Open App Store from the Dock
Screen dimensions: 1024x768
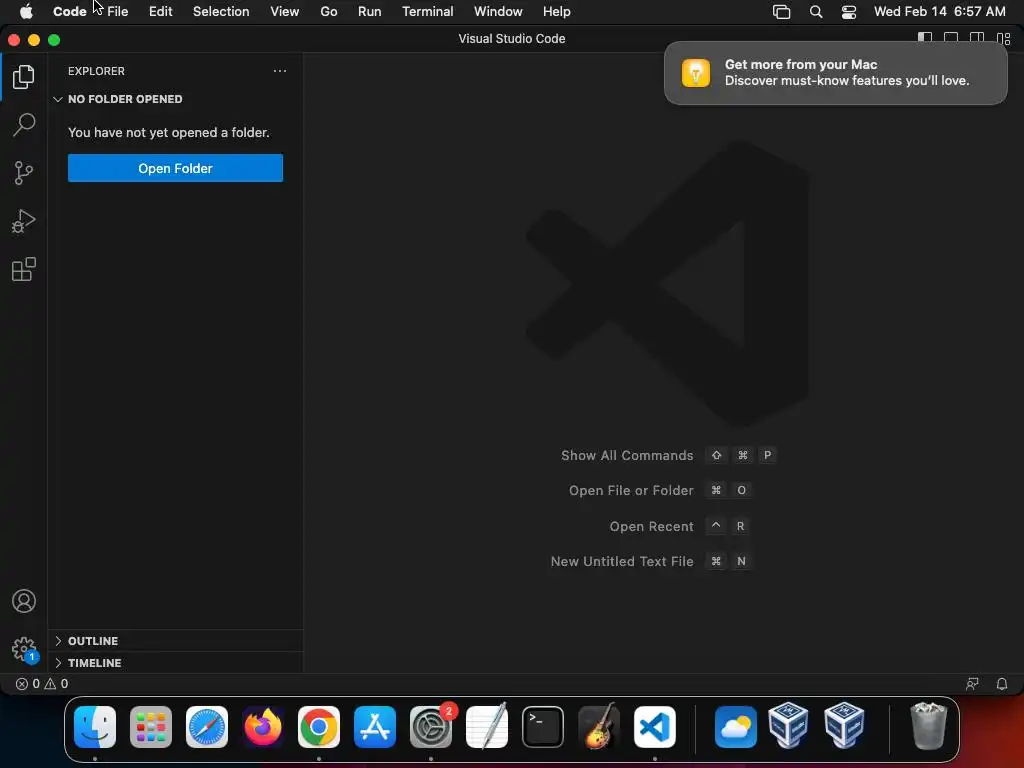[x=375, y=727]
